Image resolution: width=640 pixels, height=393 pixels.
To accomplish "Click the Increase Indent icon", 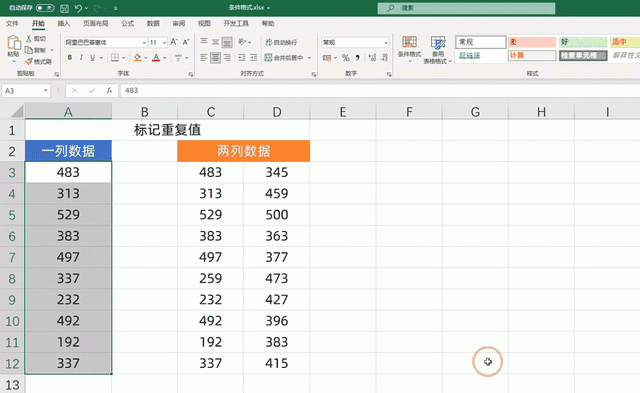I will coord(253,58).
